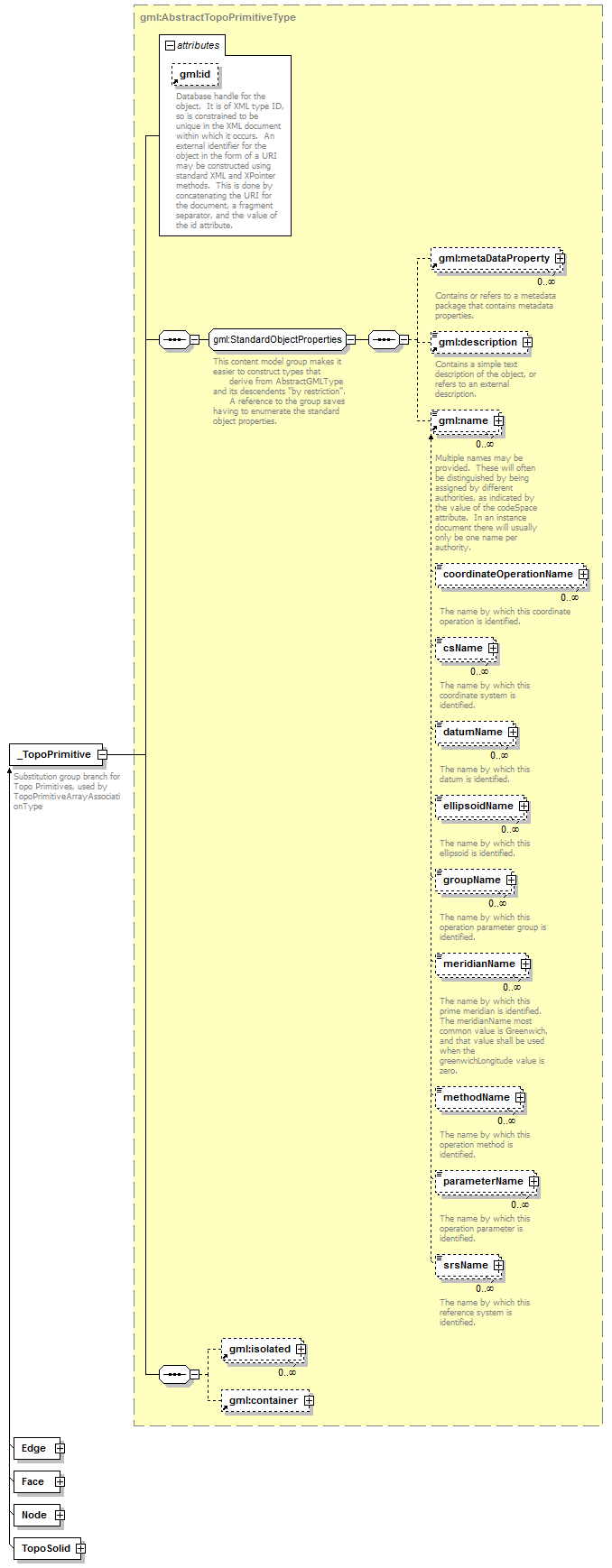
Task: Select the TopoSolid element box
Action: (45, 1549)
